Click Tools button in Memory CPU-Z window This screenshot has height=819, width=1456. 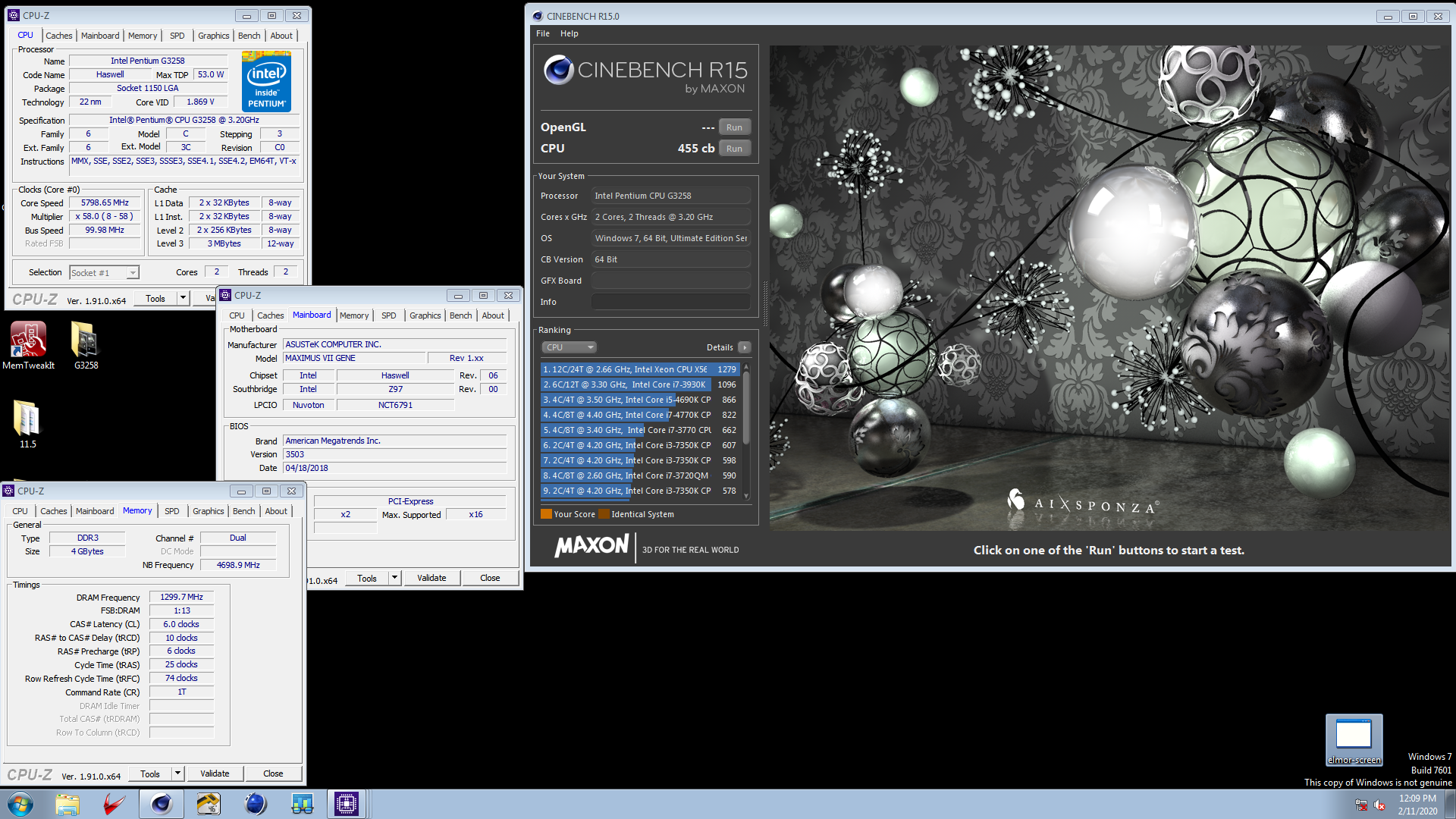pyautogui.click(x=150, y=773)
